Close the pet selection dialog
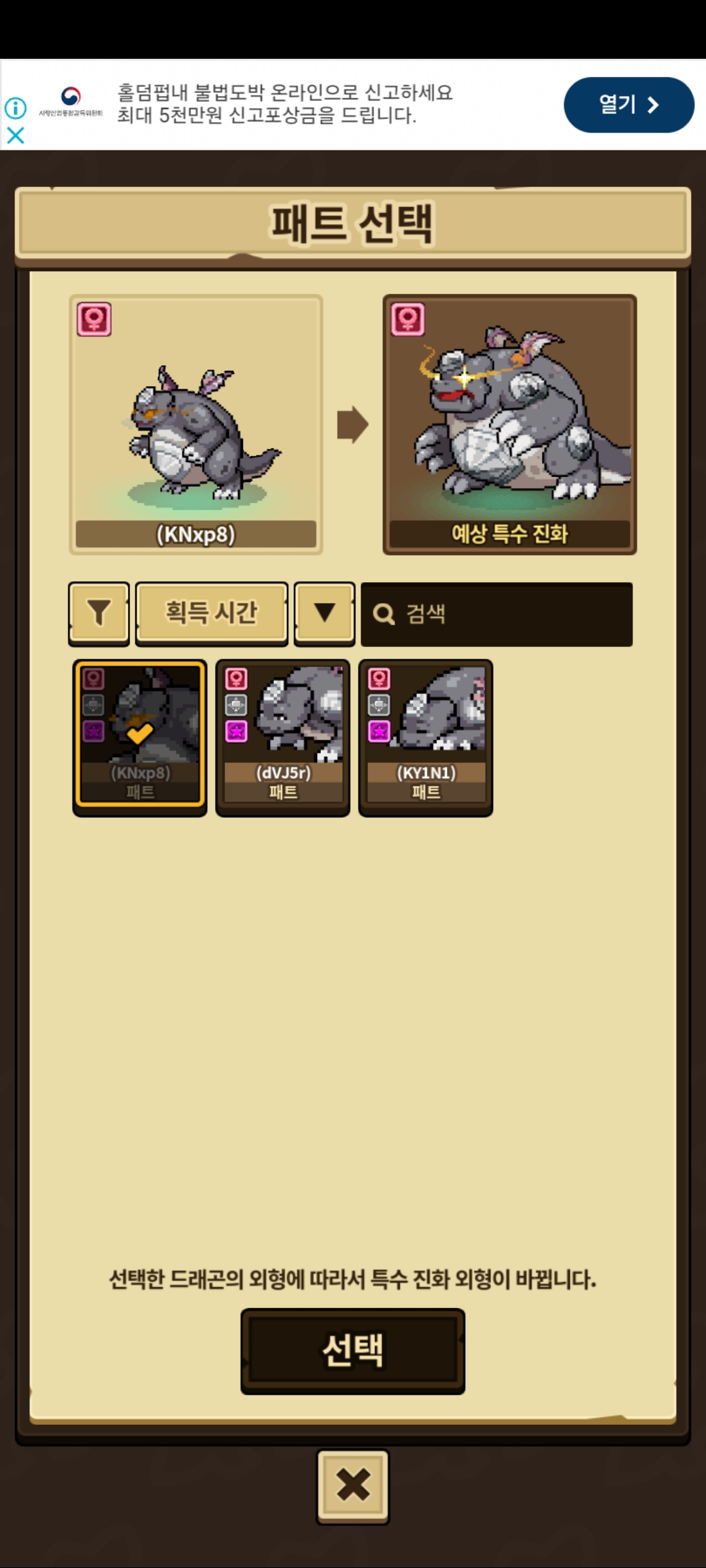This screenshot has width=706, height=1568. (353, 1485)
